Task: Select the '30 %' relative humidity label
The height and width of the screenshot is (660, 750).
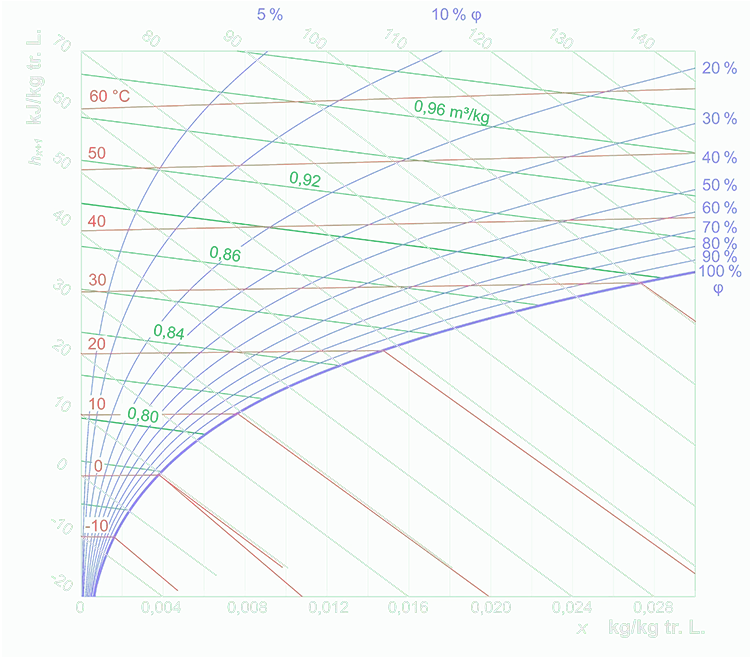Action: (719, 118)
